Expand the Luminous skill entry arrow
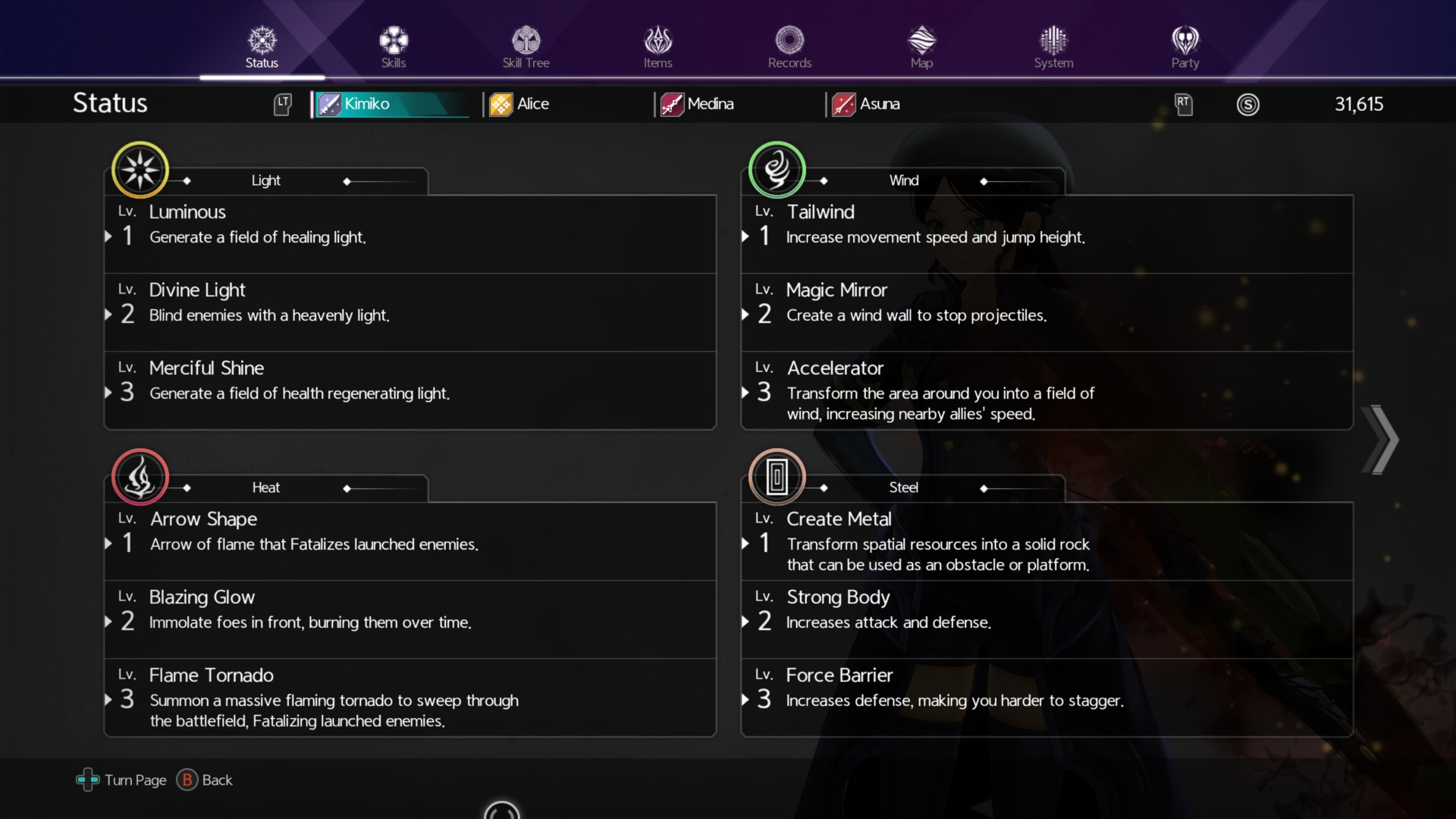 (x=108, y=237)
